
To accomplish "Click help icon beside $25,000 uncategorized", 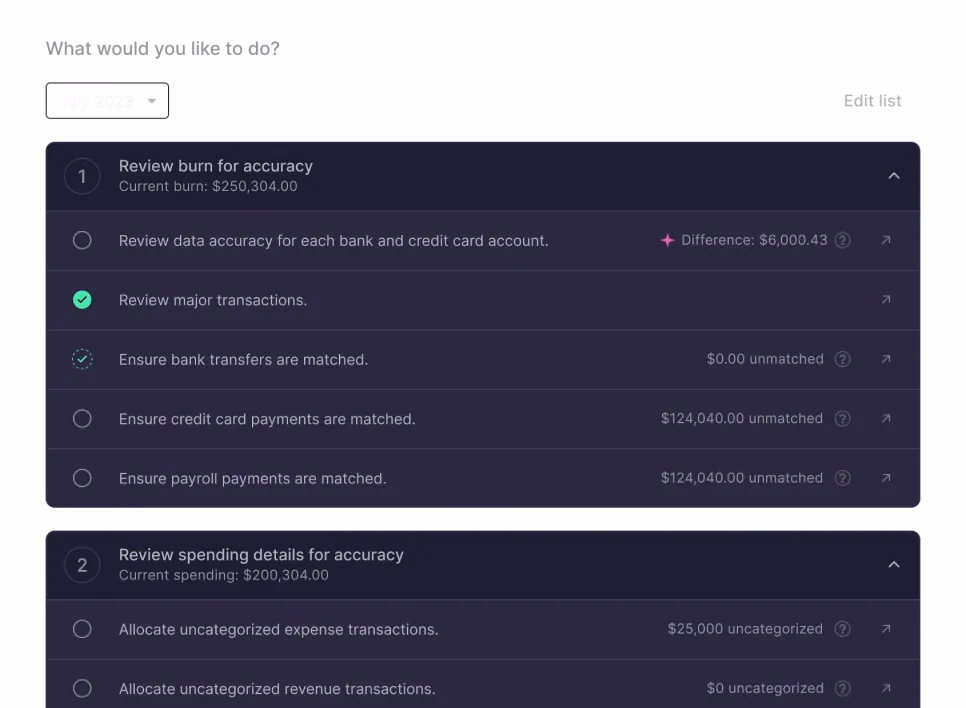I will point(843,629).
